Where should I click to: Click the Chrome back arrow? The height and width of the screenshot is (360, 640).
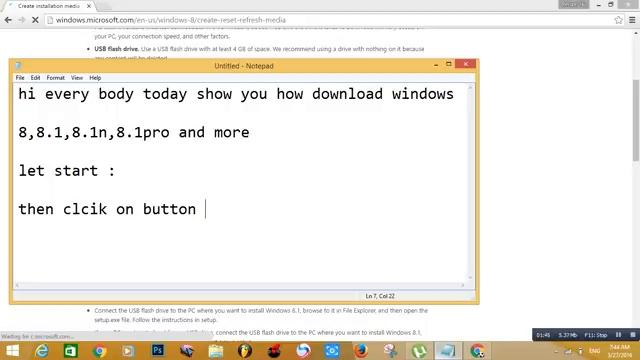click(8, 20)
